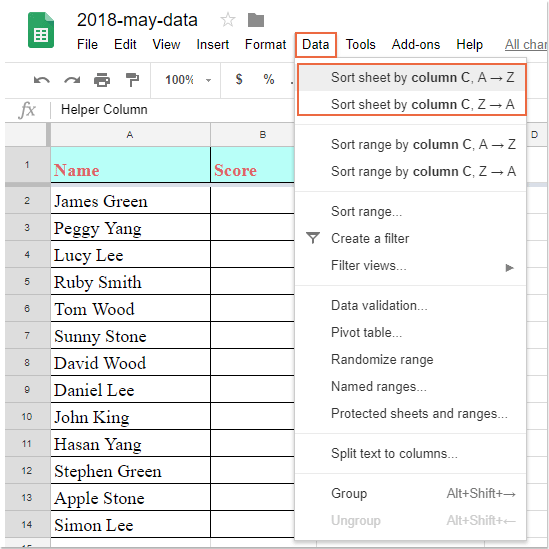Star the 2018-may-data document
This screenshot has width=549, height=549.
point(228,20)
